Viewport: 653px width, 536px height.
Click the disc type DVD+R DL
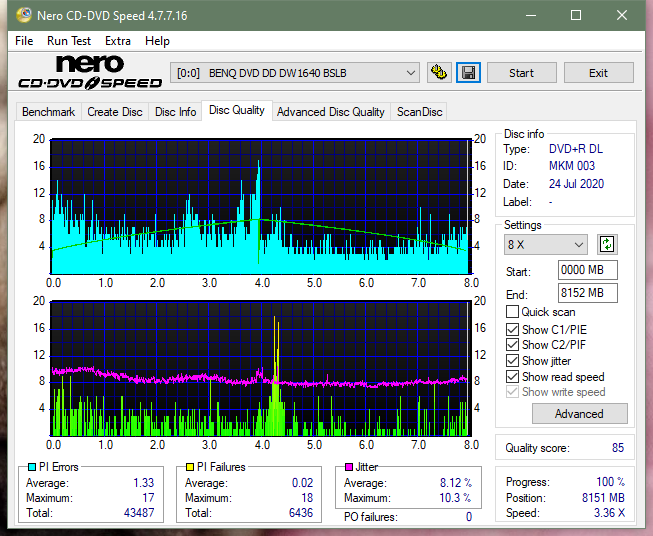(576, 149)
